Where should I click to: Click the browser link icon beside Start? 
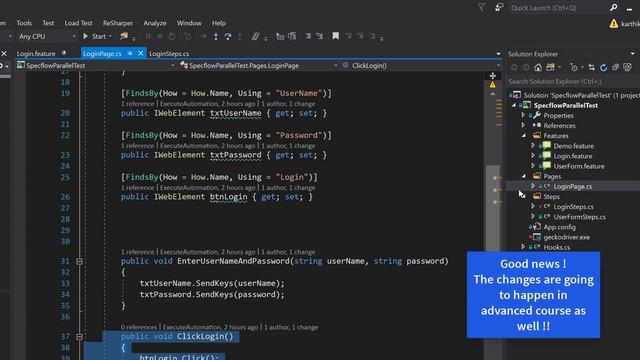(124, 36)
